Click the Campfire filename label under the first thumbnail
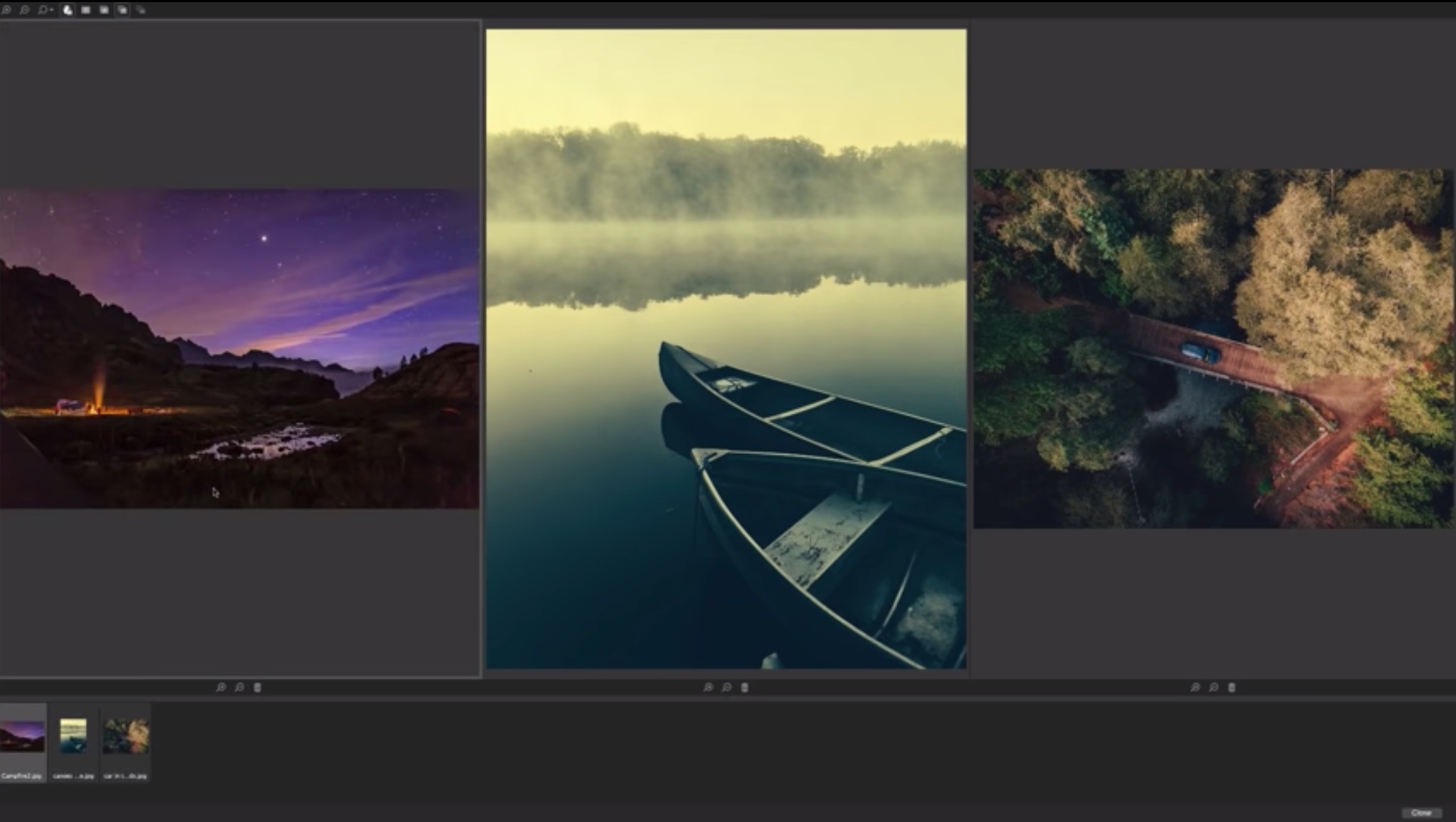The height and width of the screenshot is (822, 1456). tap(21, 776)
